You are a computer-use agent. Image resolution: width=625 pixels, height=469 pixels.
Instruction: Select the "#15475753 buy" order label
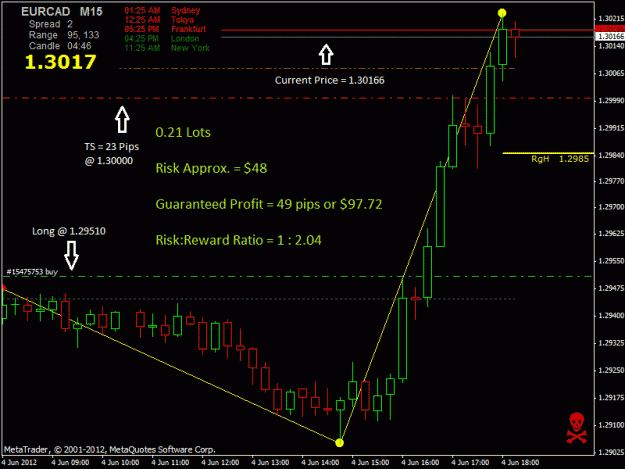coord(32,272)
